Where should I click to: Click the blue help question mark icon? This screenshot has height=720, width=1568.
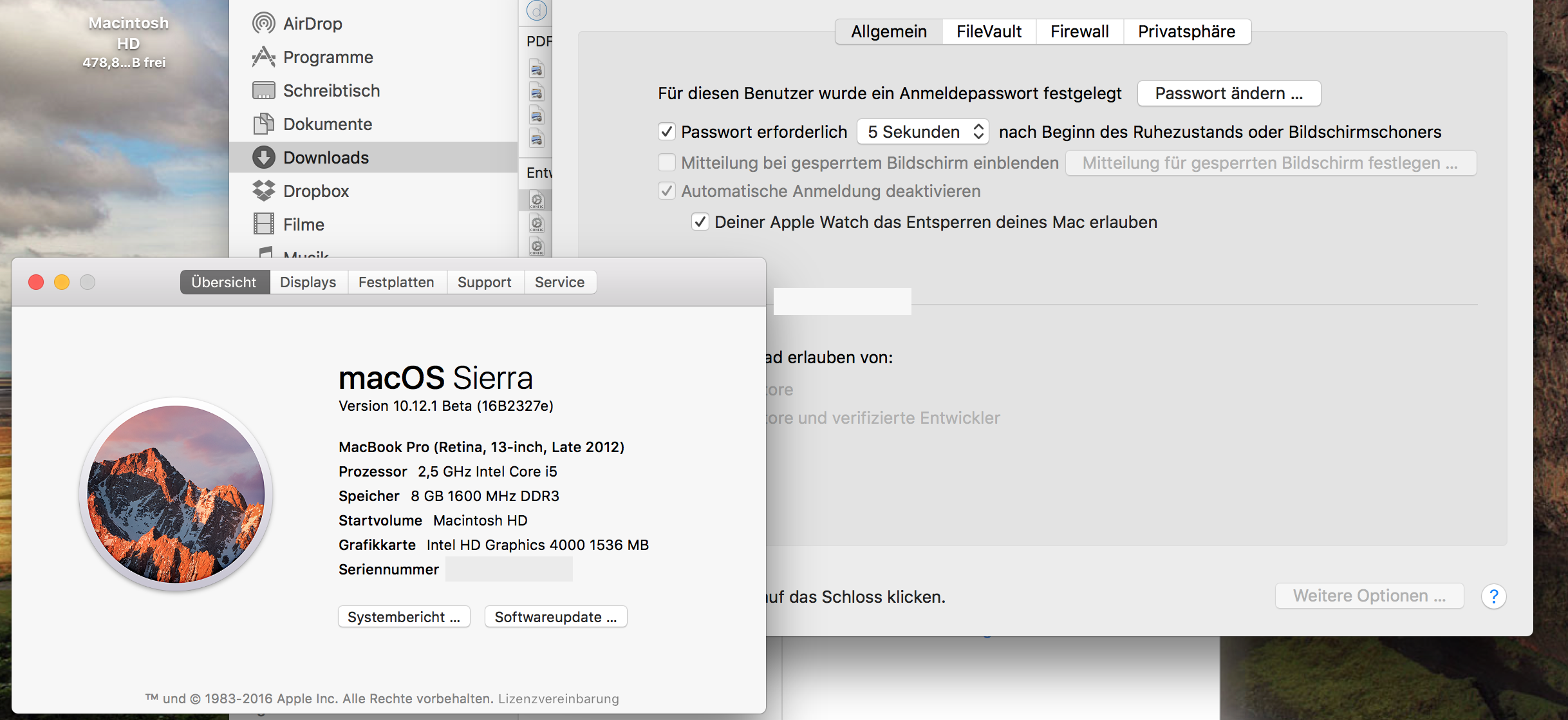tap(1493, 596)
